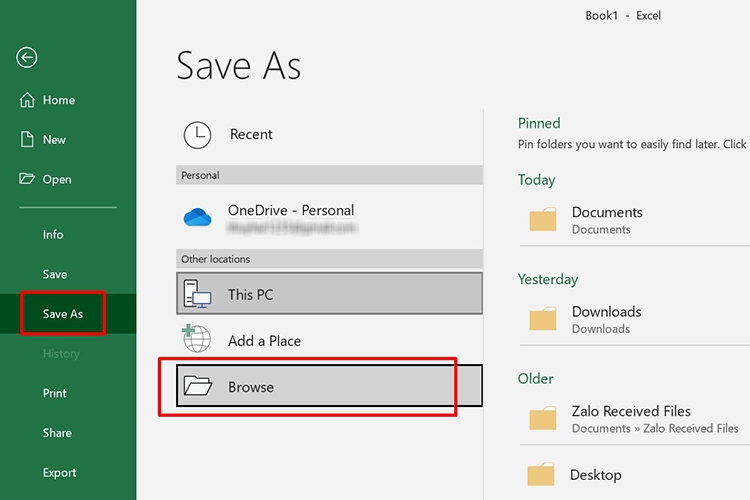Click the OneDrive cloud icon
750x500 pixels.
[x=198, y=217]
